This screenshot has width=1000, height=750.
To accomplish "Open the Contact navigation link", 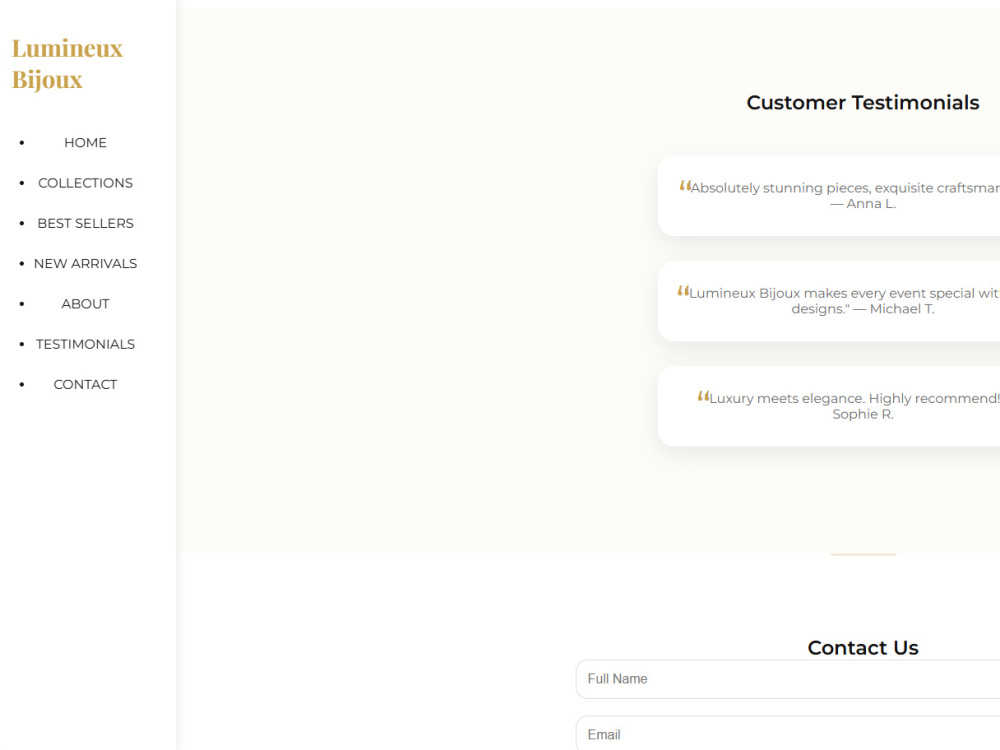I will (85, 385).
